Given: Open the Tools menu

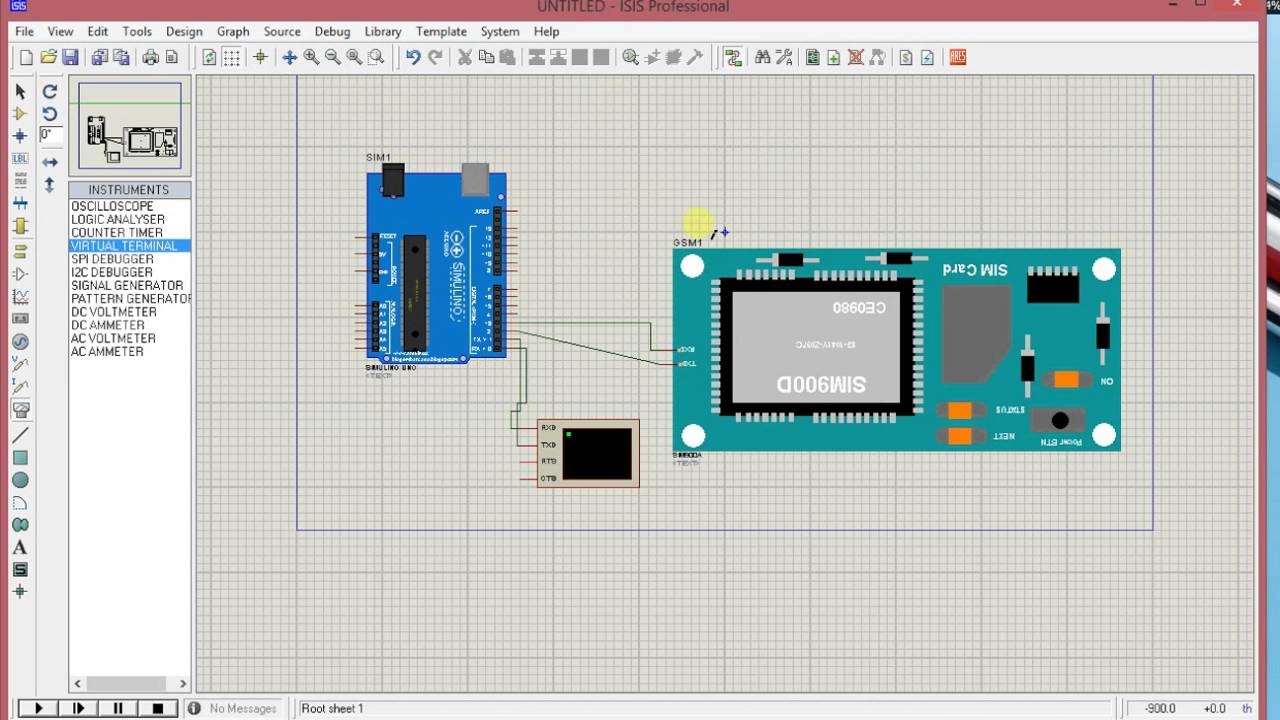Looking at the screenshot, I should point(137,31).
